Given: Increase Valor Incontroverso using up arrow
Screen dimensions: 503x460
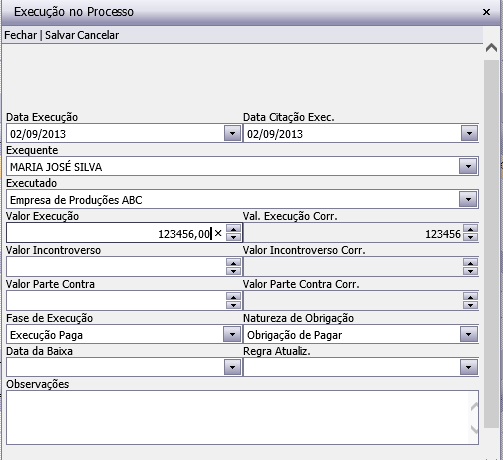Looking at the screenshot, I should coord(233,263).
